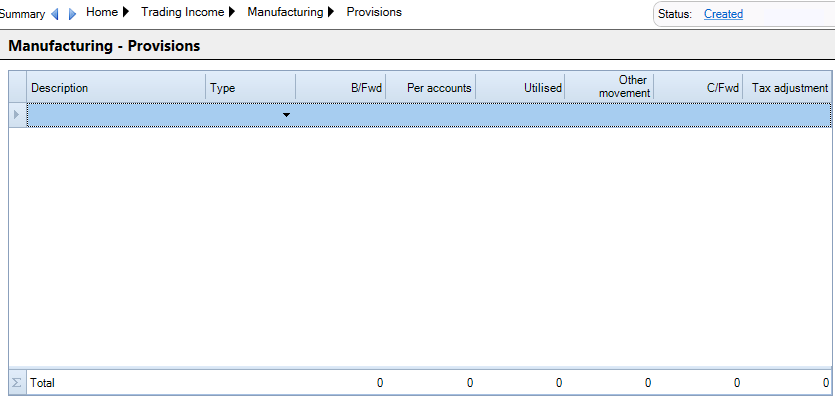
Task: Click the Other movement cell in the new row
Action: pos(610,115)
